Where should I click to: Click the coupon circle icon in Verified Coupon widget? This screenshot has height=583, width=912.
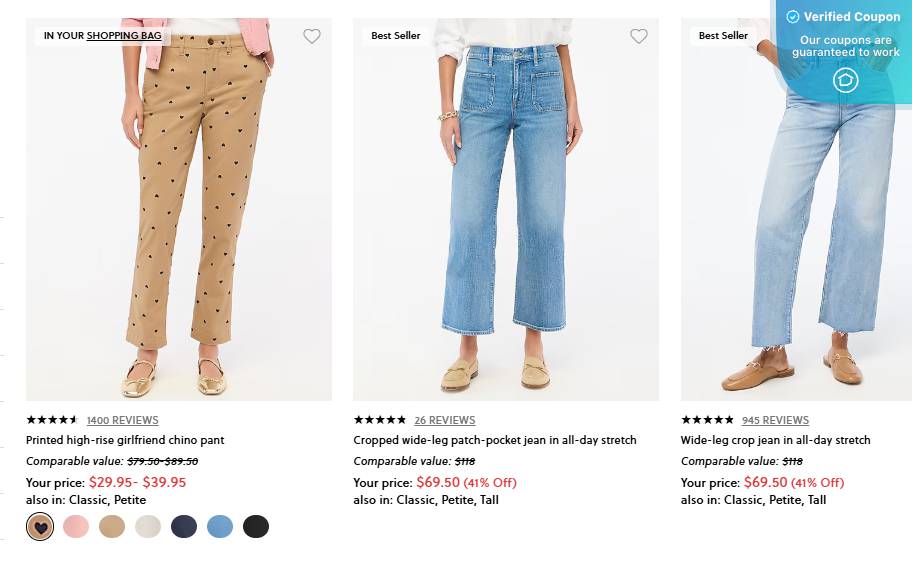pyautogui.click(x=845, y=80)
